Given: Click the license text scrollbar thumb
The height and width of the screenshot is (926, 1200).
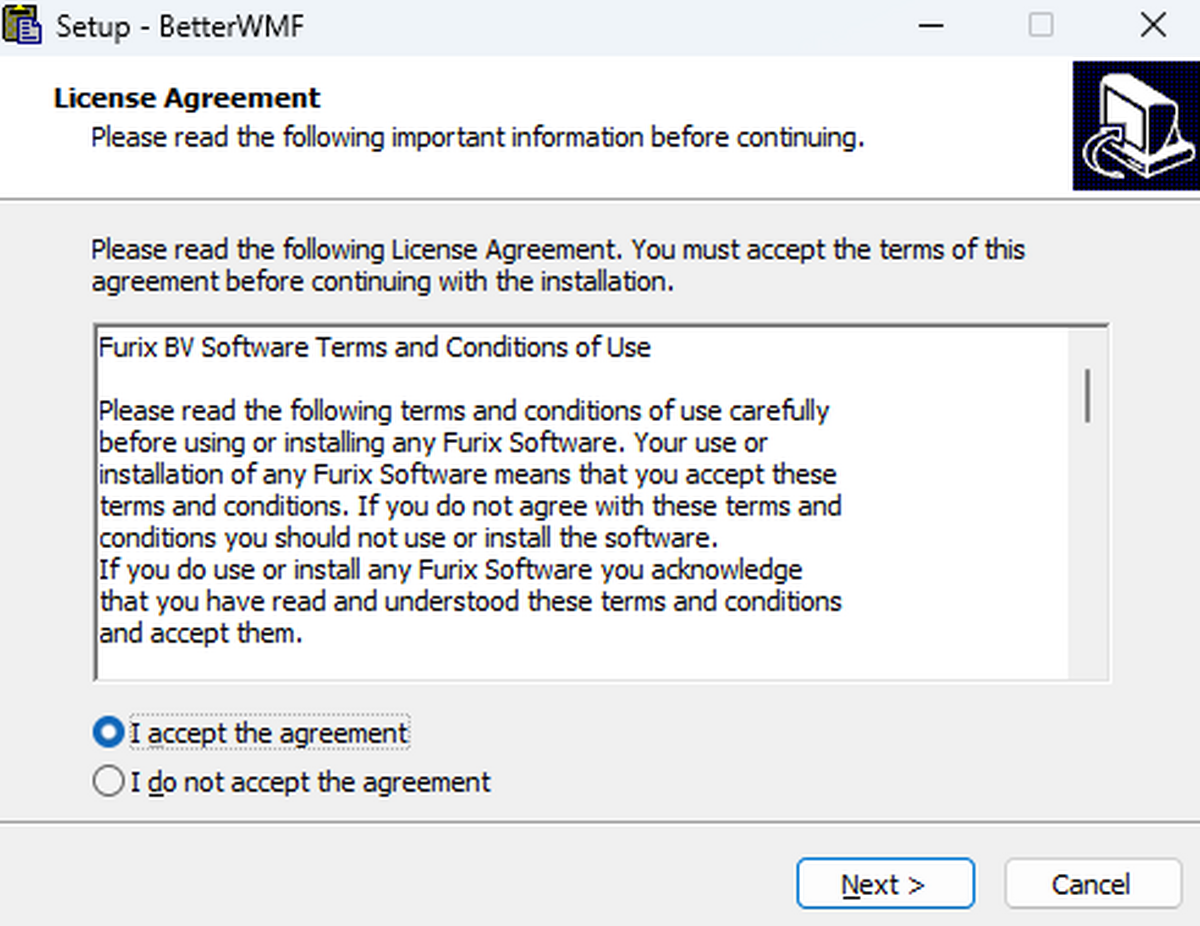Looking at the screenshot, I should pyautogui.click(x=1086, y=395).
